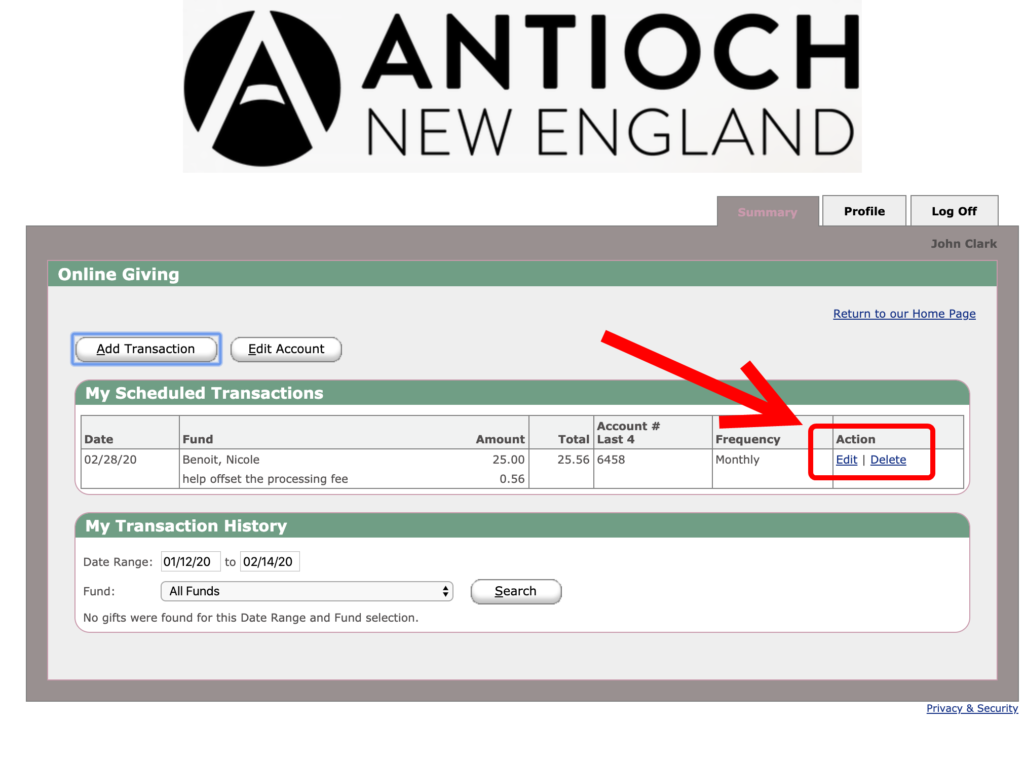1024x761 pixels.
Task: Delete the Benoit, Nicole scheduled transaction
Action: click(x=888, y=460)
